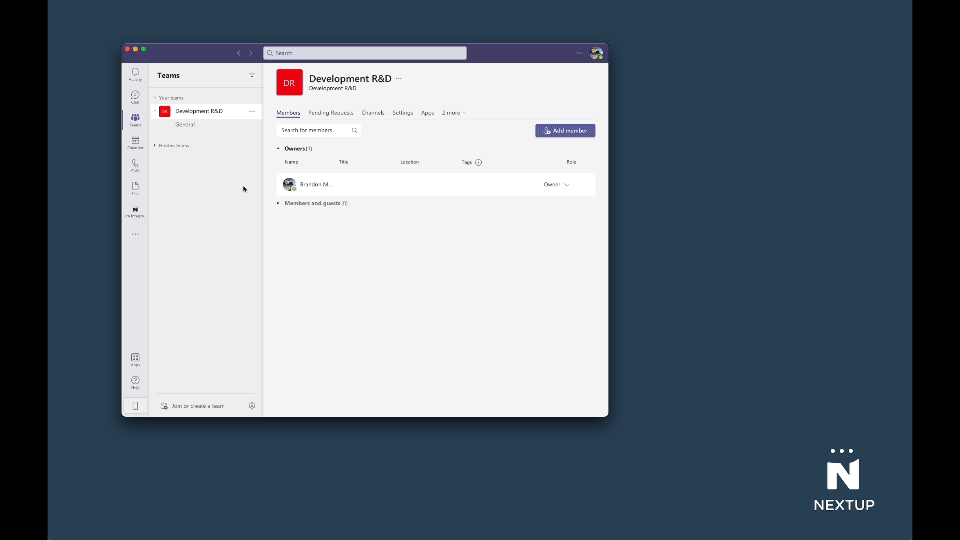The height and width of the screenshot is (540, 960).
Task: Open the Owner role dropdown for Brandon
Action: (557, 184)
